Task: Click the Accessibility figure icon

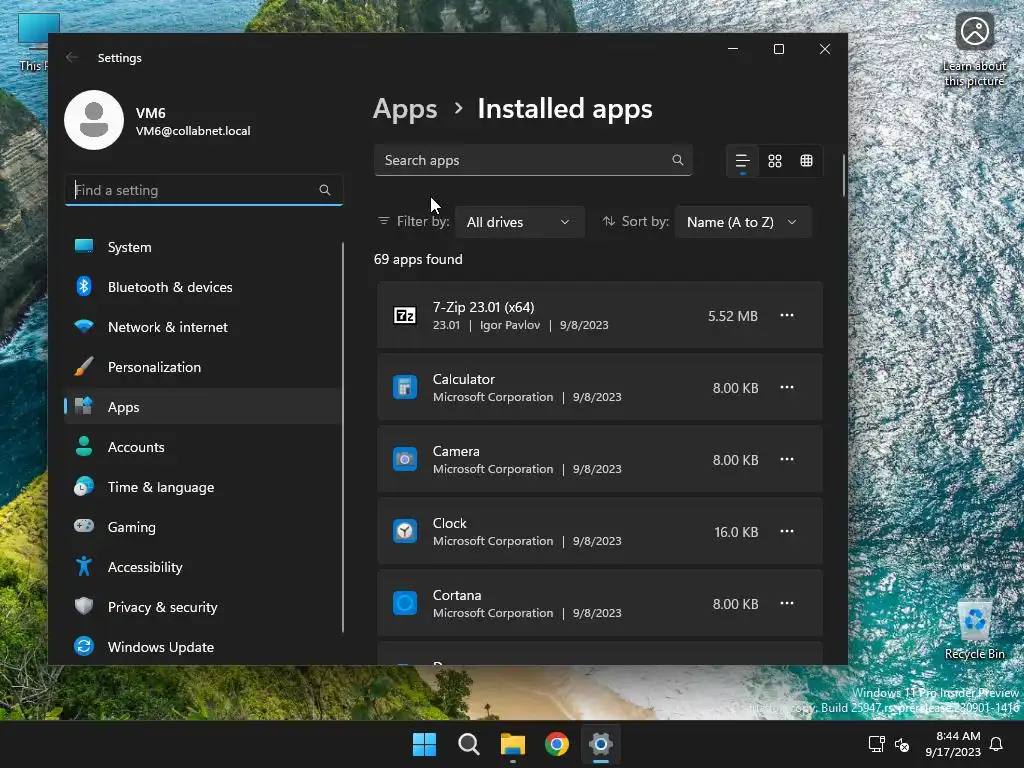Action: click(84, 566)
